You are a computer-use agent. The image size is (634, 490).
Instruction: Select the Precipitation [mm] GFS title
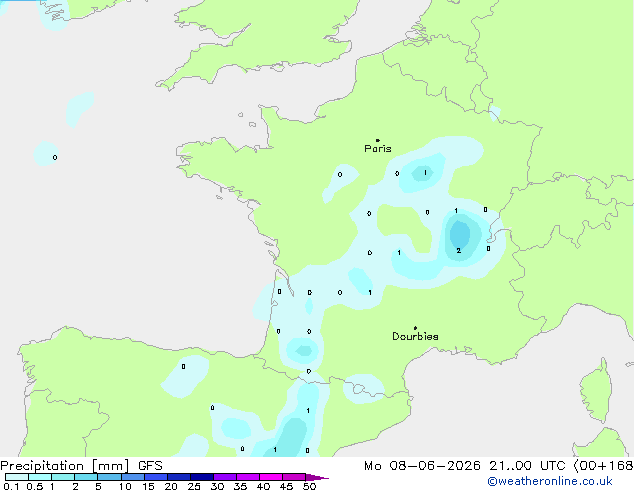click(x=81, y=466)
